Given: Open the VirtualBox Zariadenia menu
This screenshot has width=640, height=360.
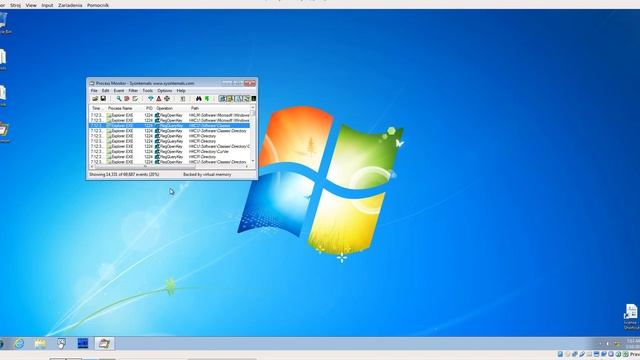Looking at the screenshot, I should [70, 5].
